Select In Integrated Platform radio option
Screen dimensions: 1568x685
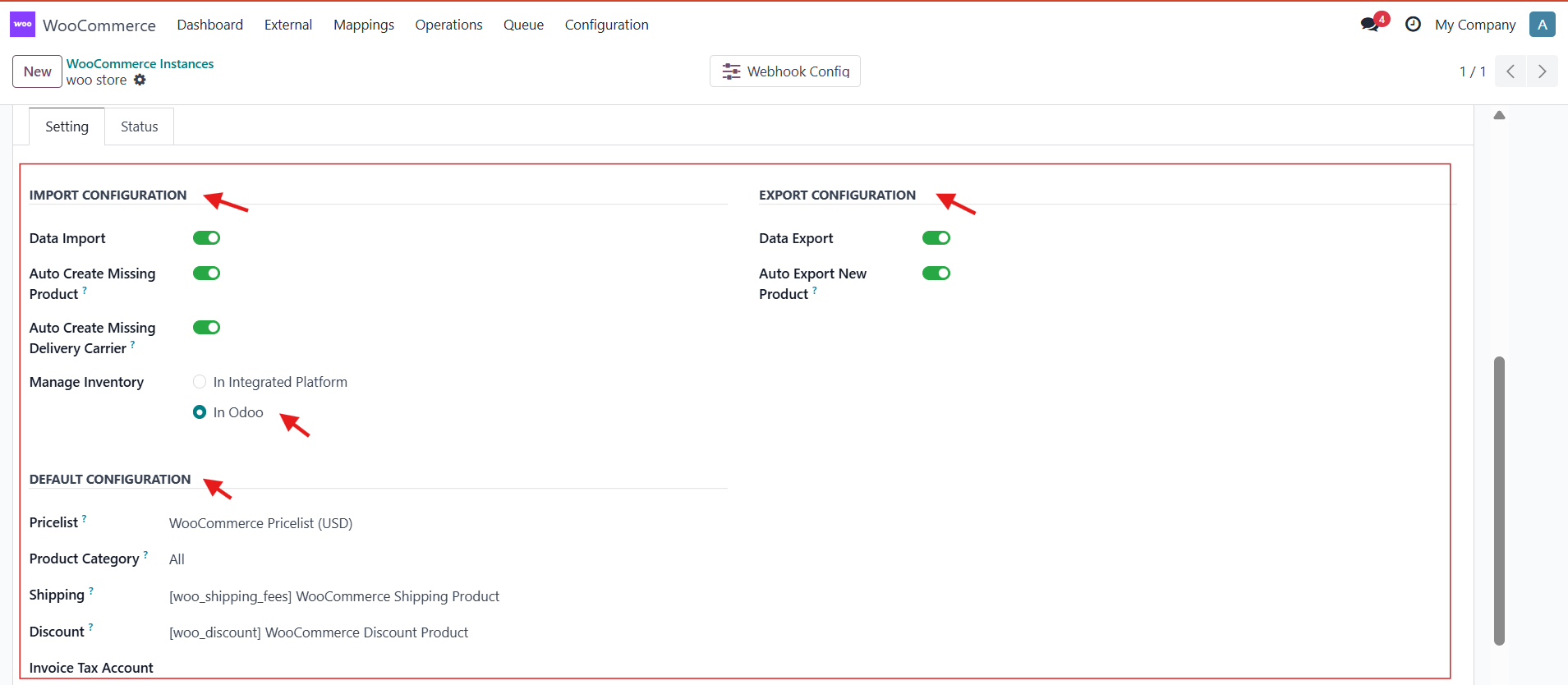click(200, 382)
